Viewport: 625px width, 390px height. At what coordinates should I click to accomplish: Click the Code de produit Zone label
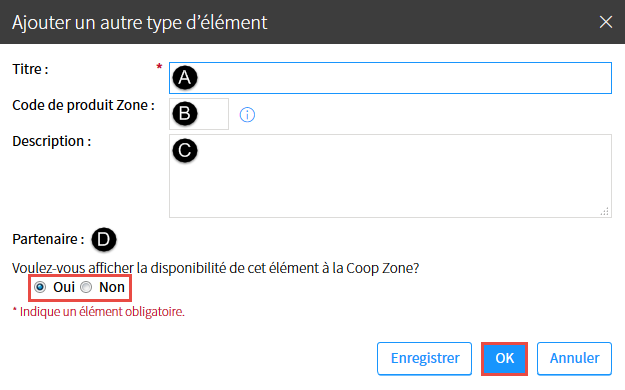[83, 105]
